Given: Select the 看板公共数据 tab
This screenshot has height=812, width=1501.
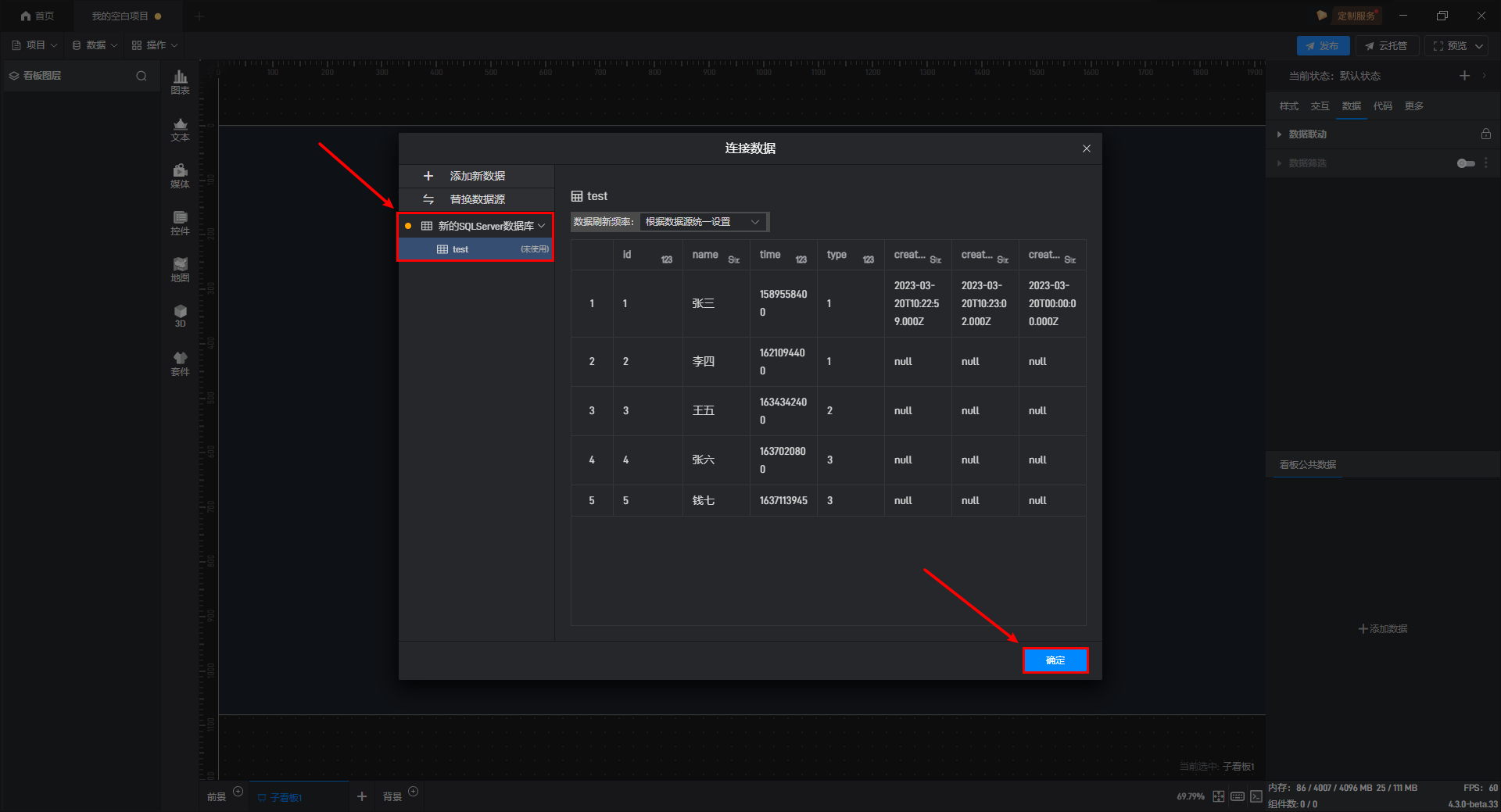Looking at the screenshot, I should pyautogui.click(x=1307, y=465).
